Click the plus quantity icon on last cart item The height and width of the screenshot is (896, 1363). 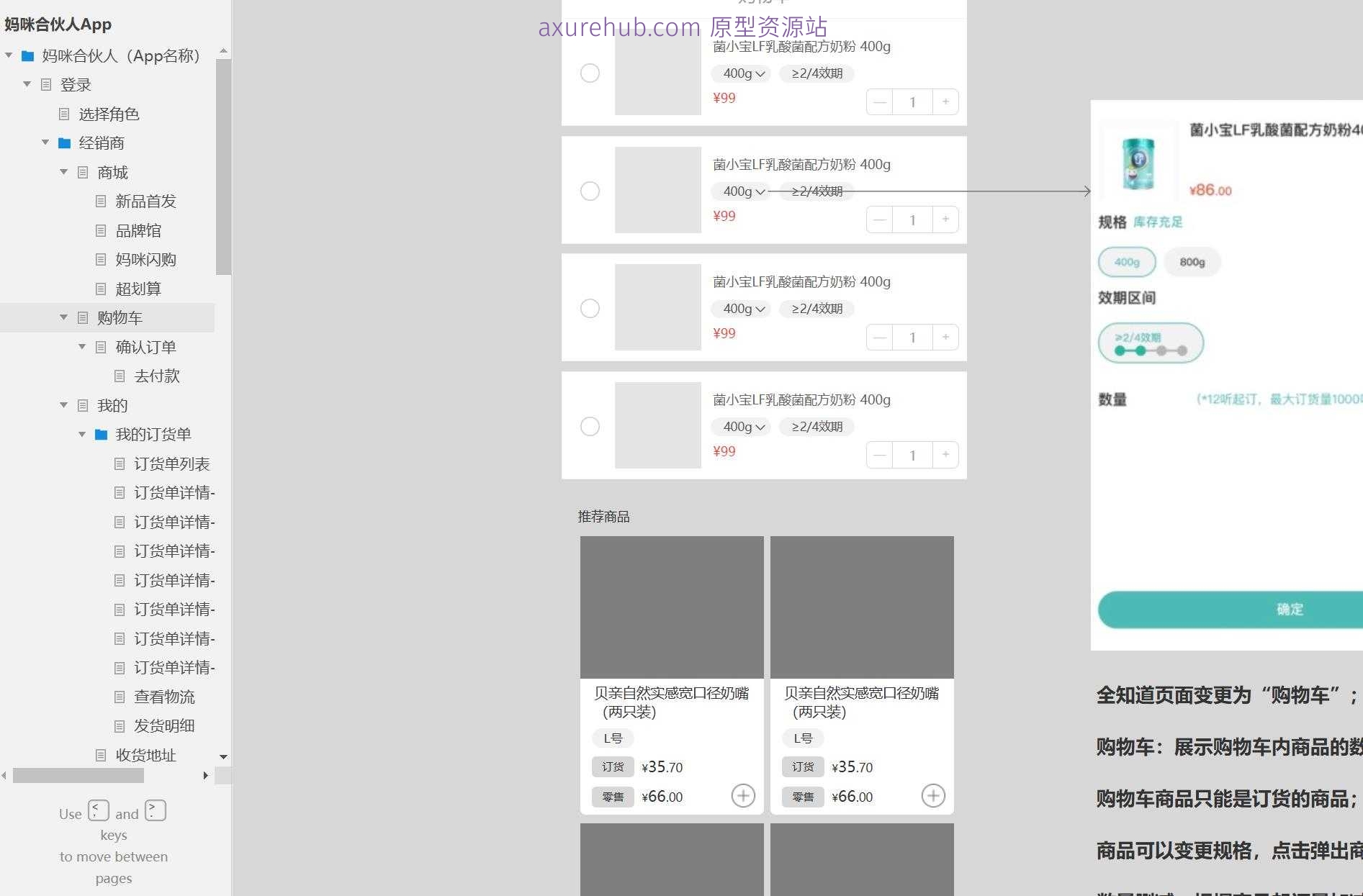point(945,455)
